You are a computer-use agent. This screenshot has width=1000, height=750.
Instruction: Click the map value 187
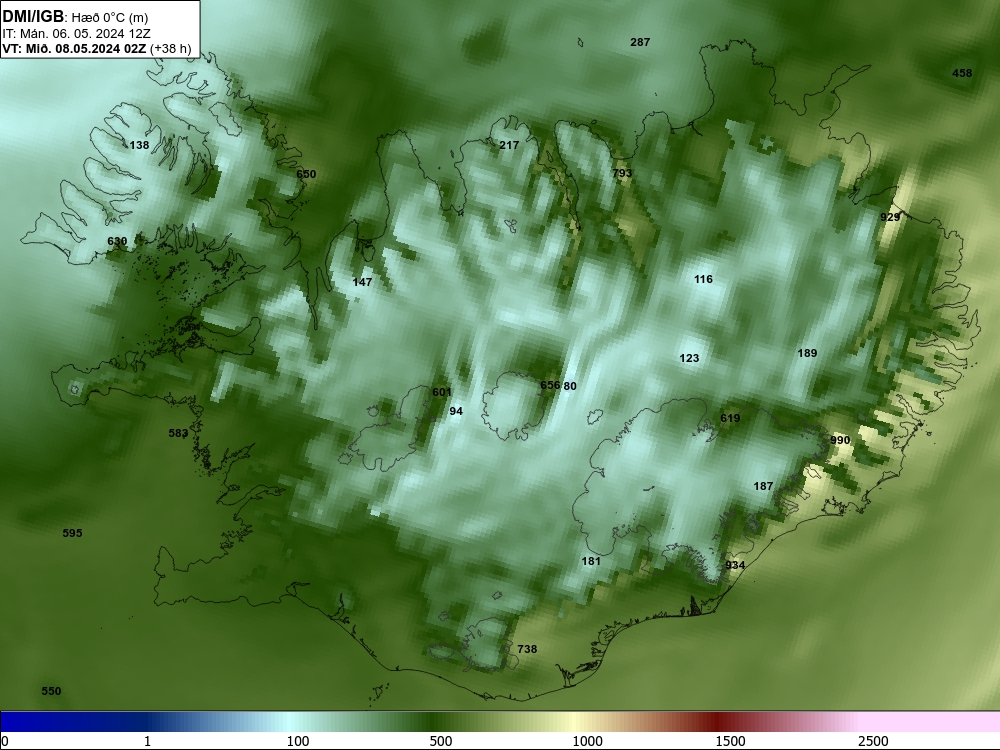763,487
